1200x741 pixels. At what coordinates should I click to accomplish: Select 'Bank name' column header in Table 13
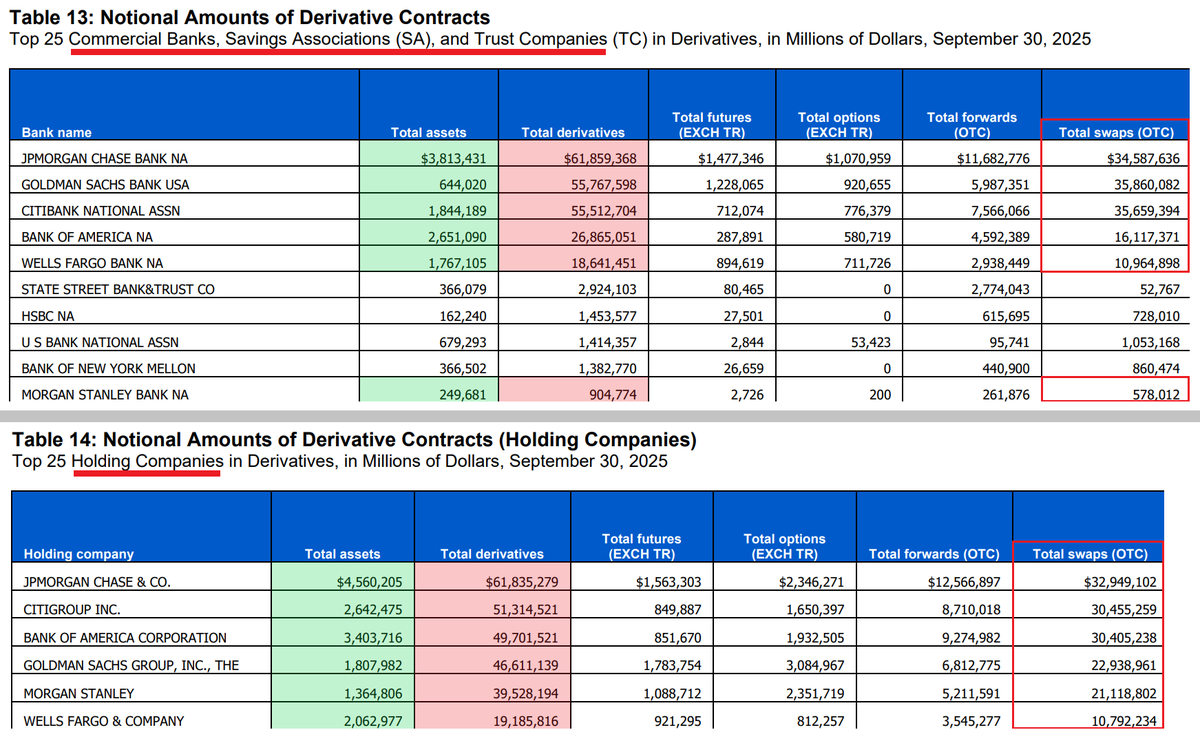[x=56, y=132]
